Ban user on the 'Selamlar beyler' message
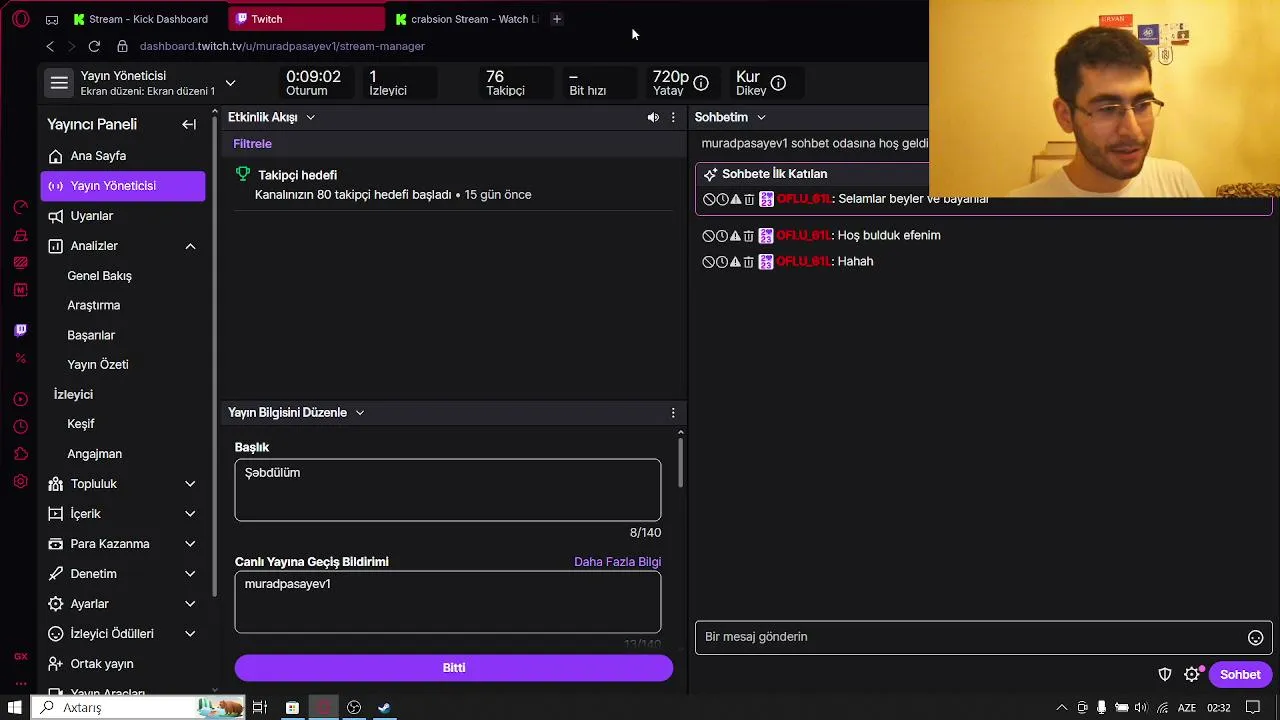The image size is (1280, 720). (709, 199)
